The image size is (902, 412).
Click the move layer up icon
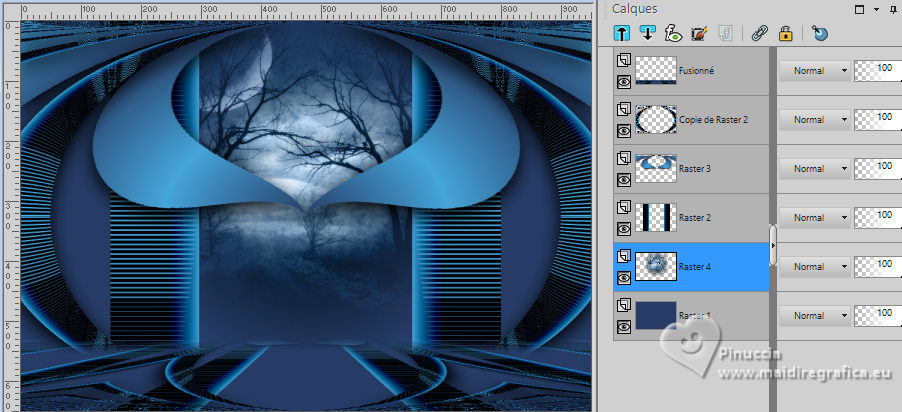[x=621, y=34]
